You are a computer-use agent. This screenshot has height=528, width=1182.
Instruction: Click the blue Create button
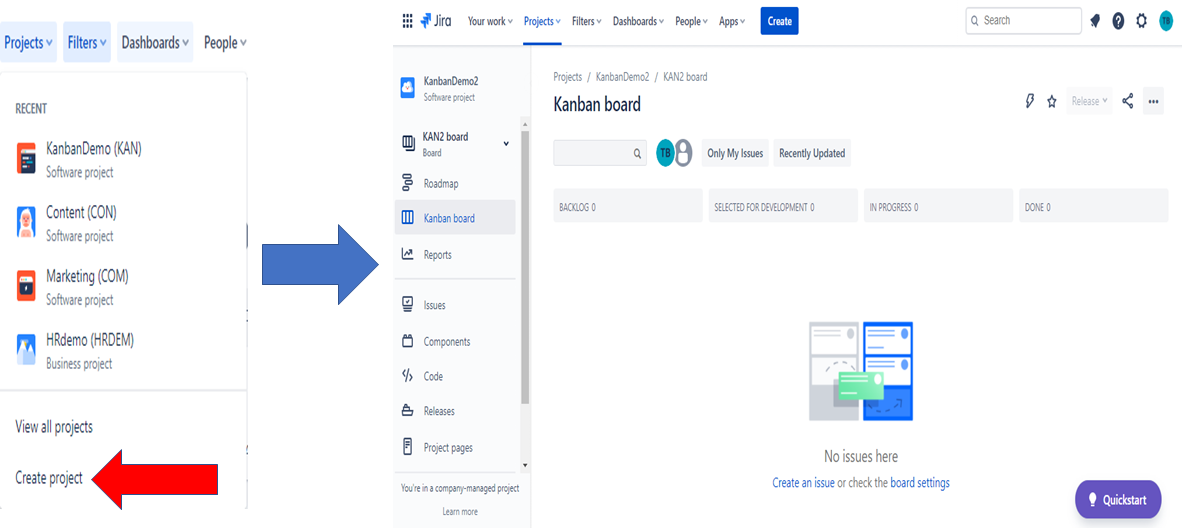(x=779, y=21)
